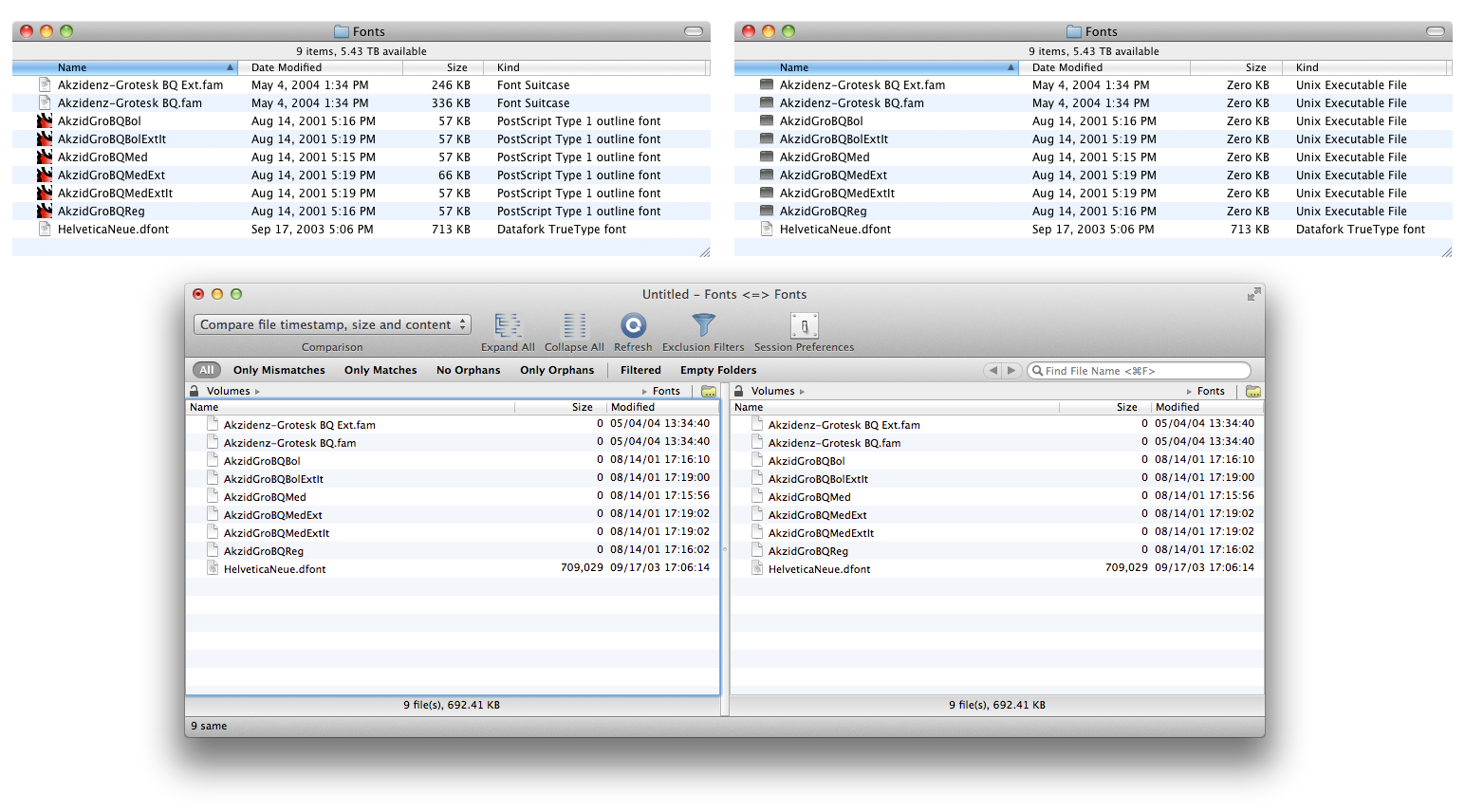Show Only Mismatches
Image resolution: width=1465 pixels, height=812 pixels.
coord(279,370)
